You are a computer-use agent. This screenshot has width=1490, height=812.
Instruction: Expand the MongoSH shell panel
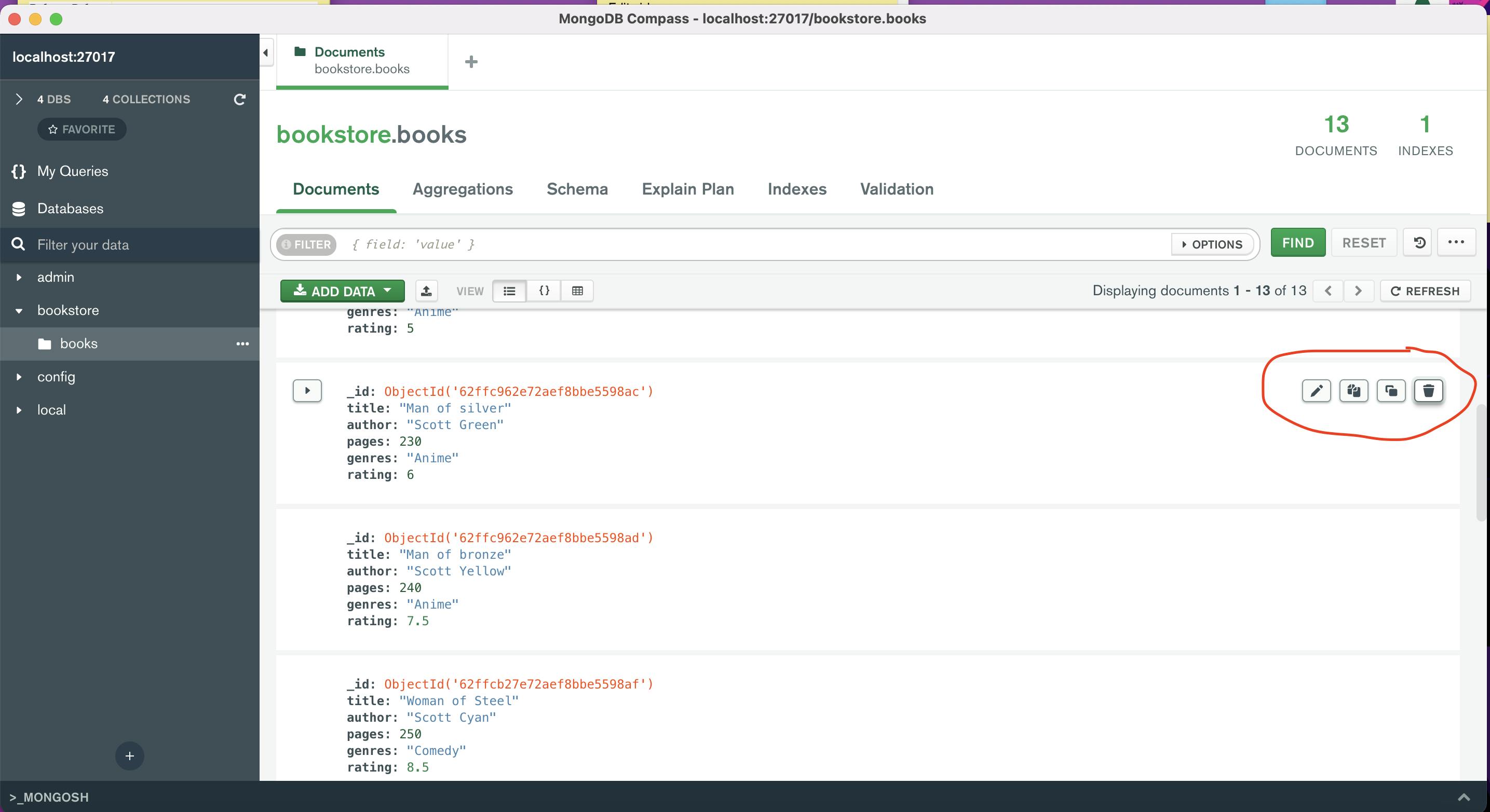1464,797
